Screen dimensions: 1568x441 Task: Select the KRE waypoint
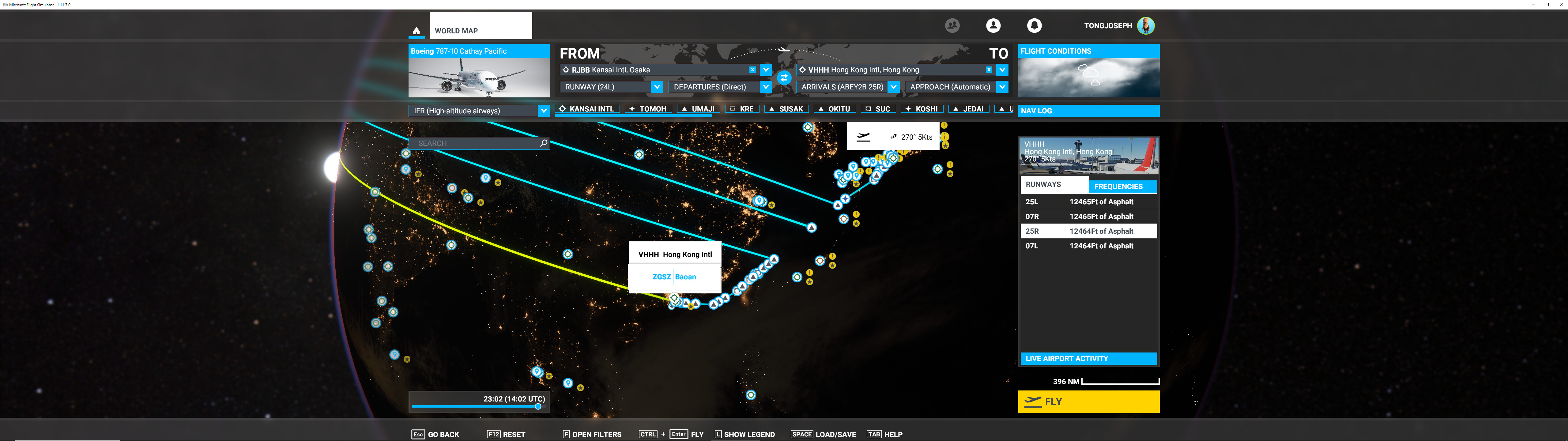pyautogui.click(x=742, y=109)
